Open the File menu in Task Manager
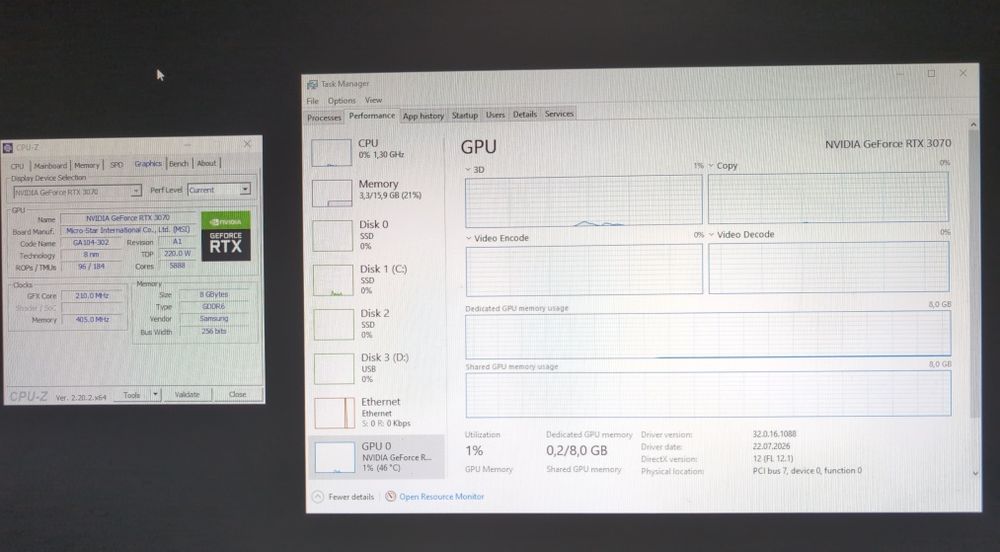1000x552 pixels. [x=312, y=101]
